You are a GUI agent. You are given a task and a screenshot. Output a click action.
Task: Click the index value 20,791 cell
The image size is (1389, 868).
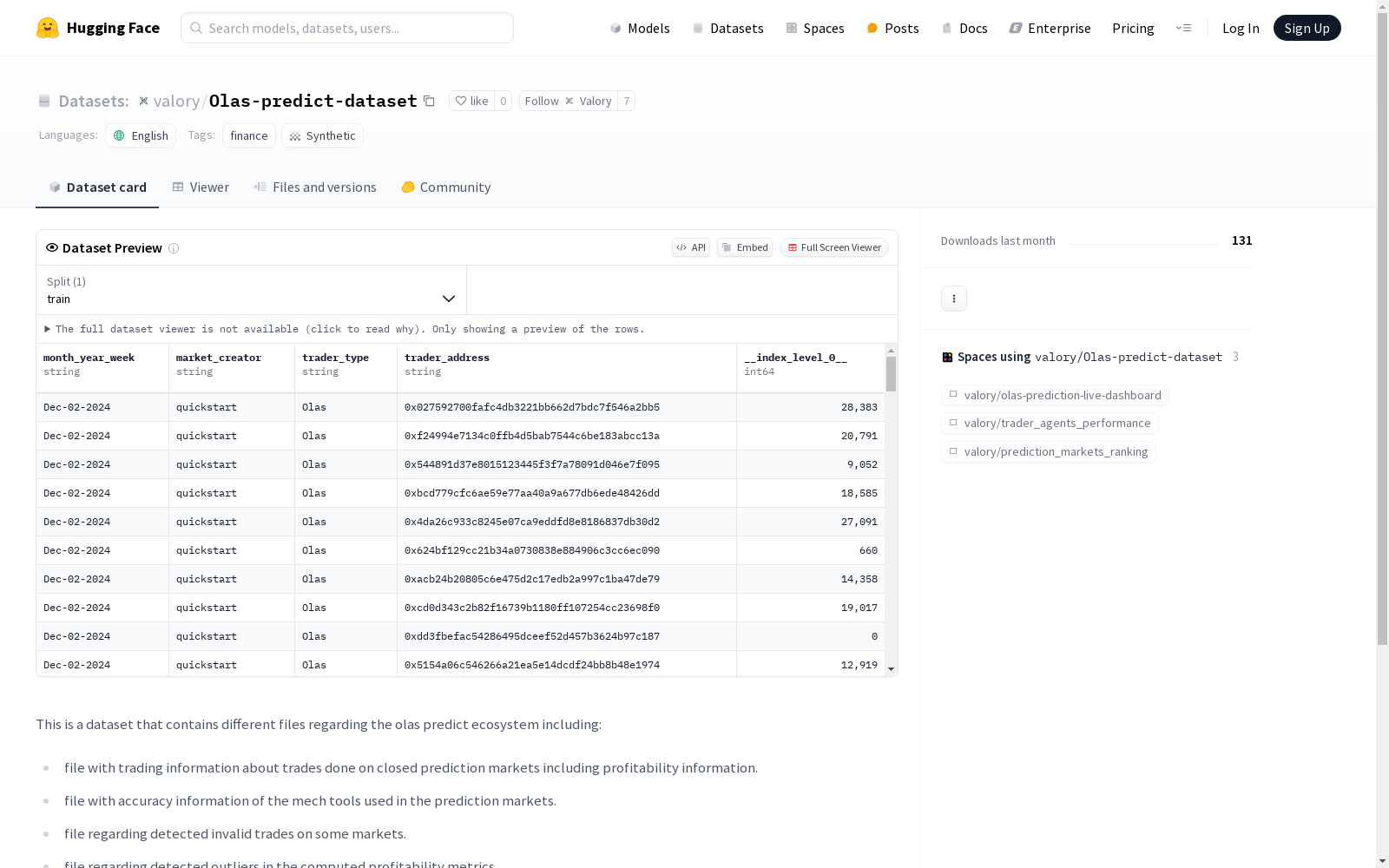pyautogui.click(x=811, y=436)
